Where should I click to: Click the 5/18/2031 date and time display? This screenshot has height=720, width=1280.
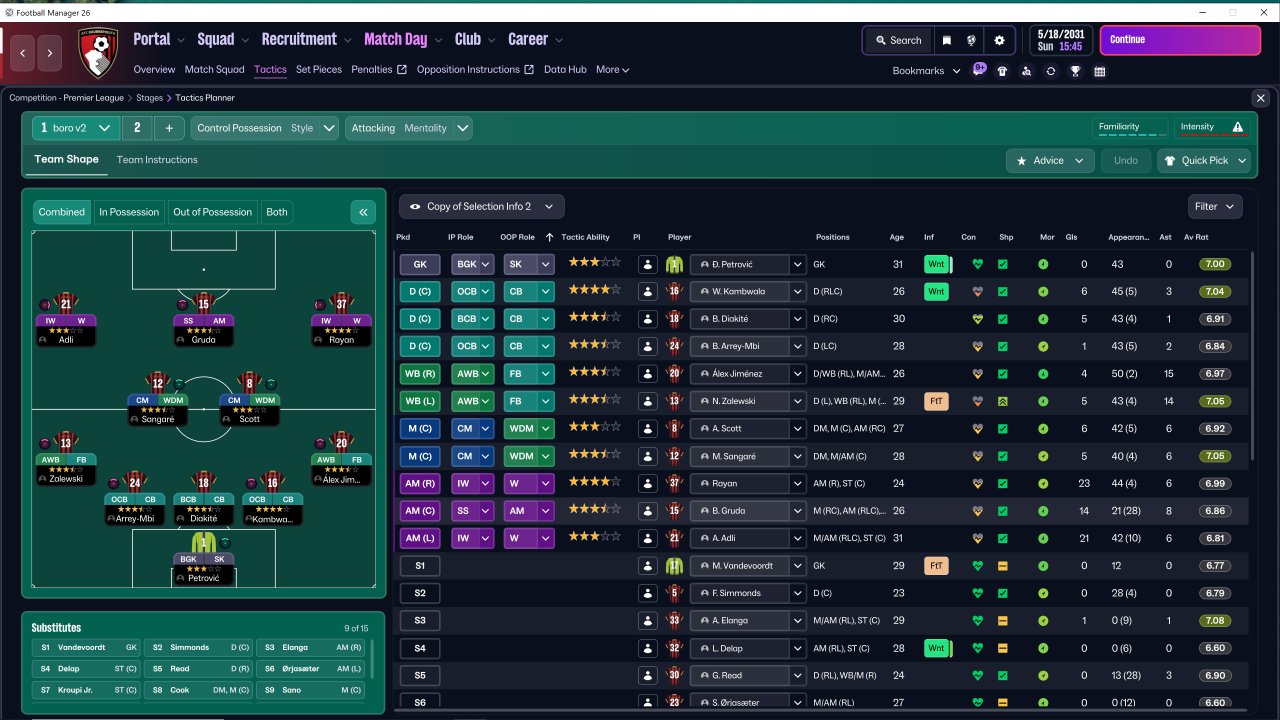tap(1063, 40)
